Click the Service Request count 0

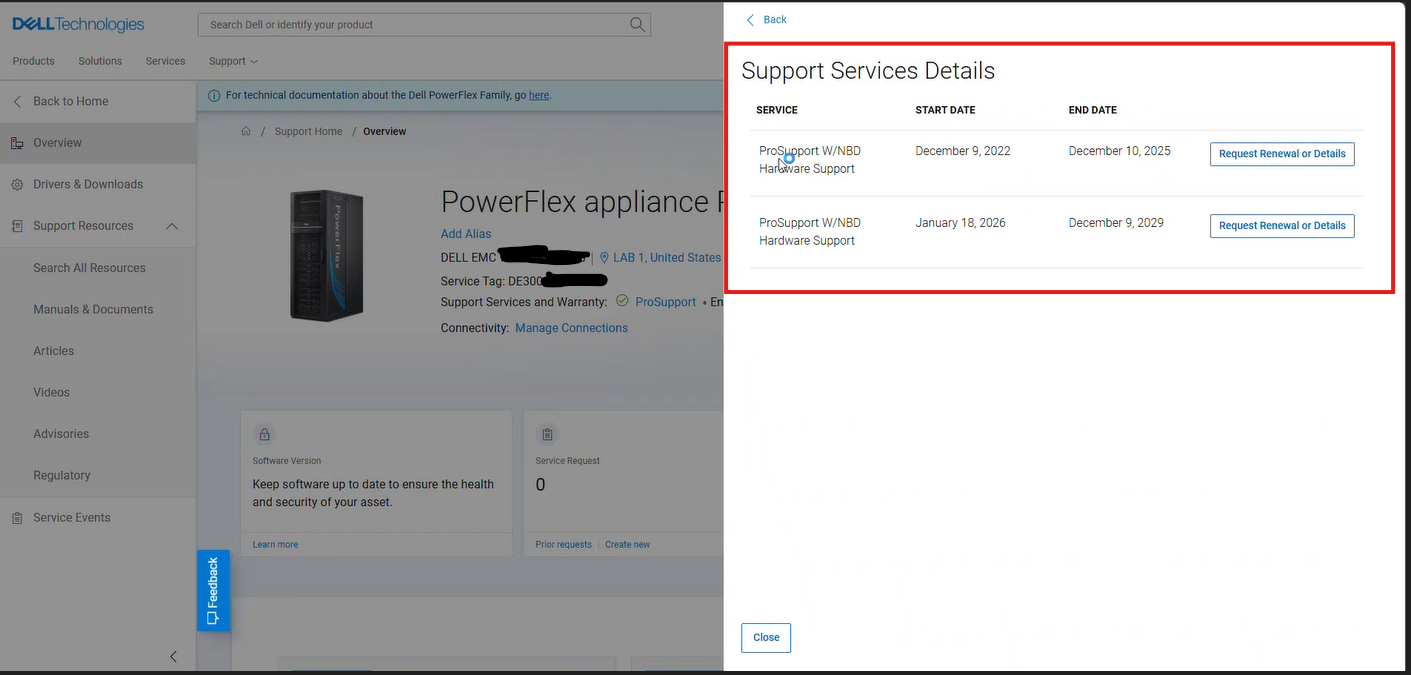(541, 485)
